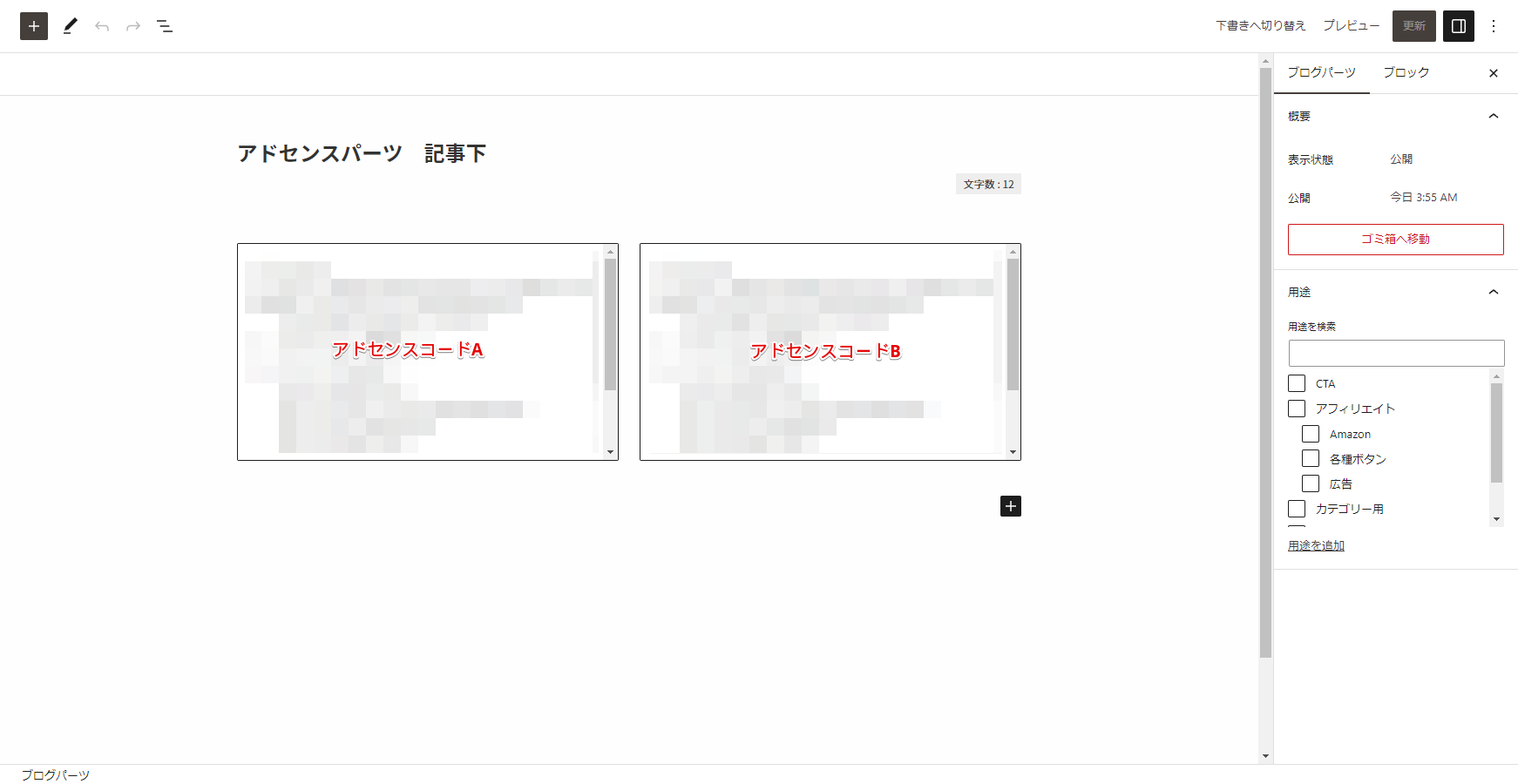
Task: Click the Undo arrow icon
Action: click(x=102, y=26)
